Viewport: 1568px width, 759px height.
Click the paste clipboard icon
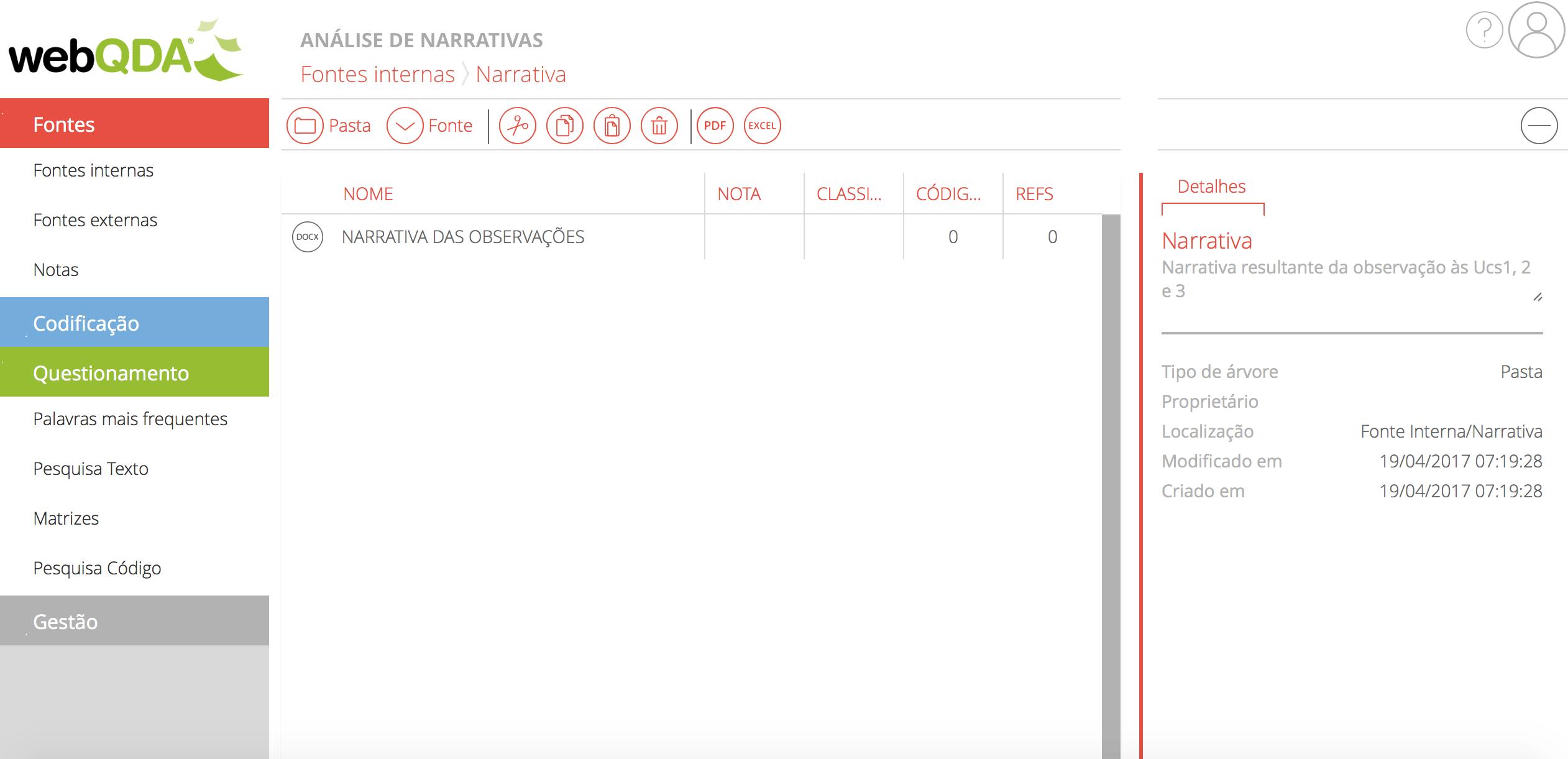tap(612, 126)
